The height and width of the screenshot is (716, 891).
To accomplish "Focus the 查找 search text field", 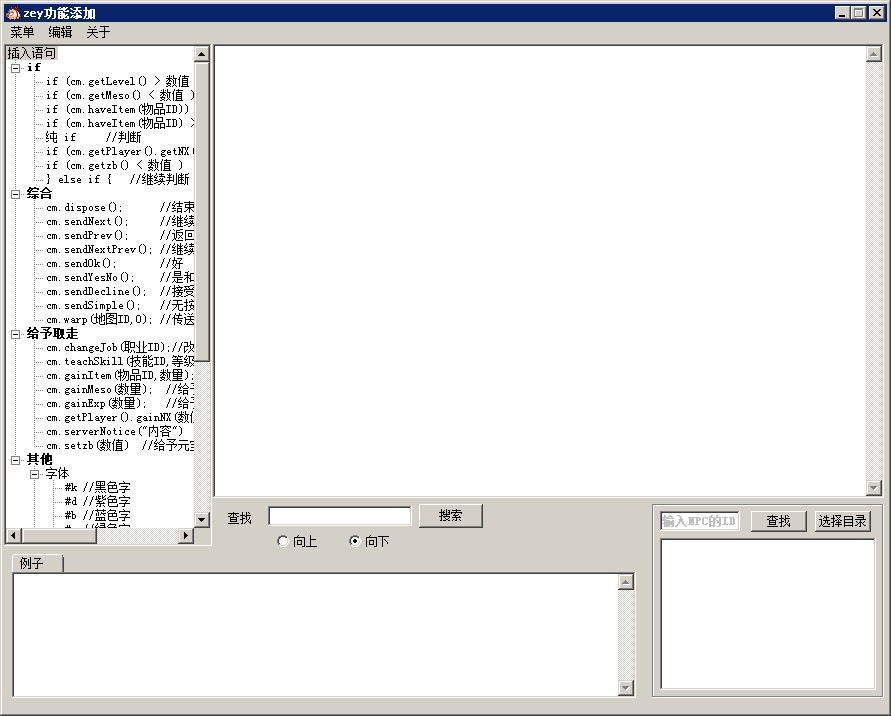I will 340,516.
